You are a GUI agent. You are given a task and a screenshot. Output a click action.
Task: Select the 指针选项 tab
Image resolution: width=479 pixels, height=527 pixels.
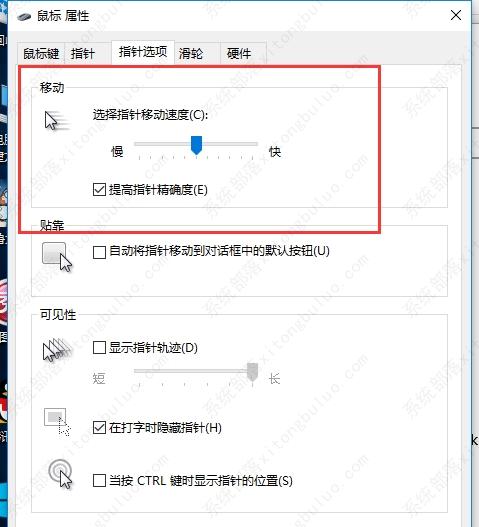pyautogui.click(x=143, y=52)
